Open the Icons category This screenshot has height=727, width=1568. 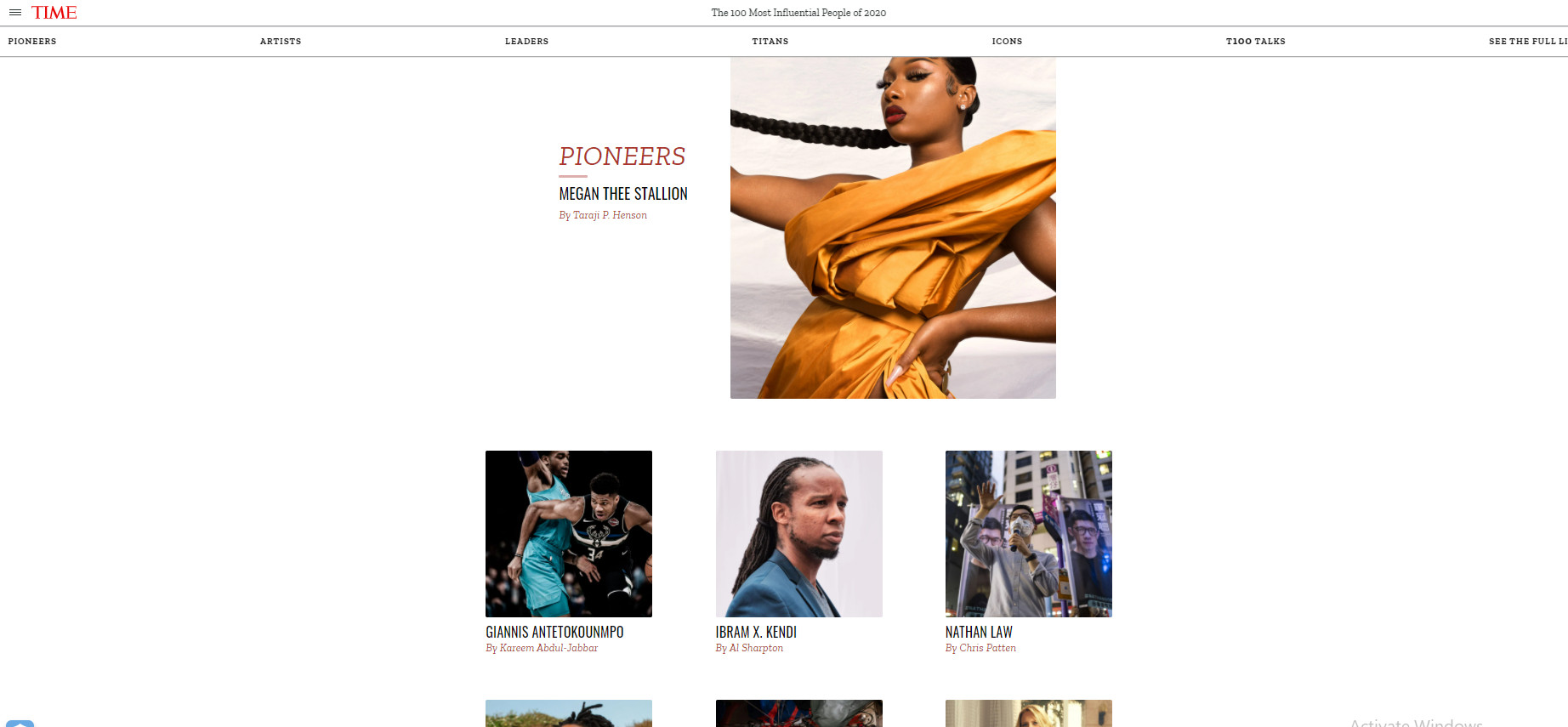coord(1007,42)
